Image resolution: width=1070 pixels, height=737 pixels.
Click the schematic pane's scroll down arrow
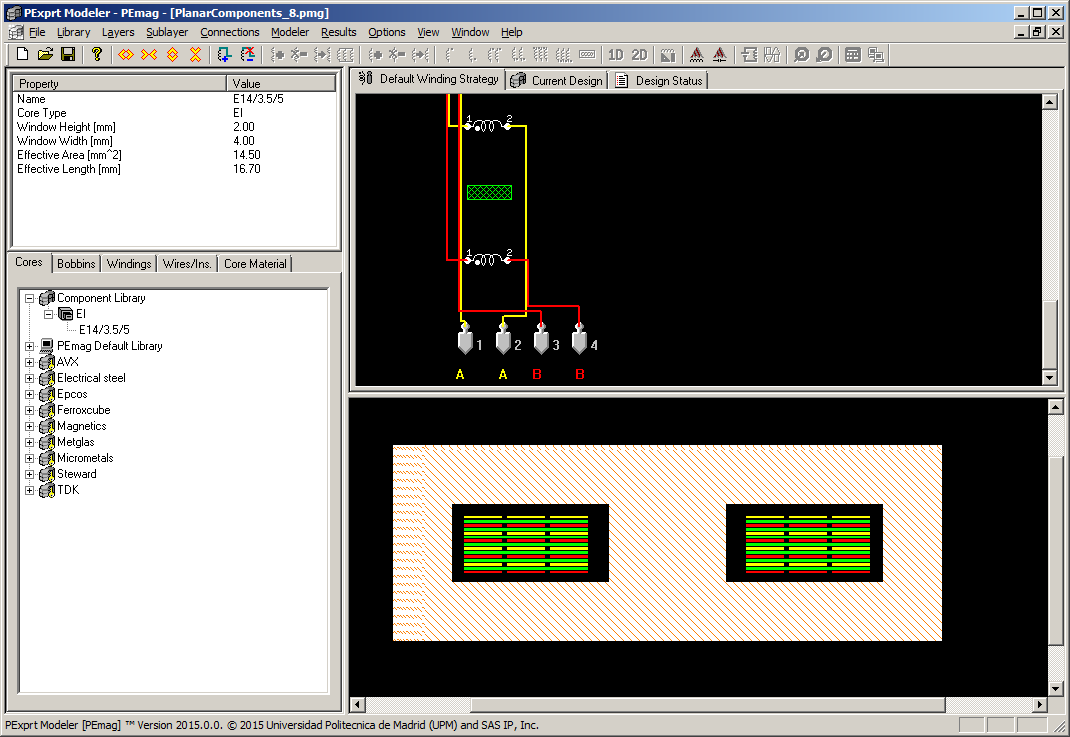1050,377
